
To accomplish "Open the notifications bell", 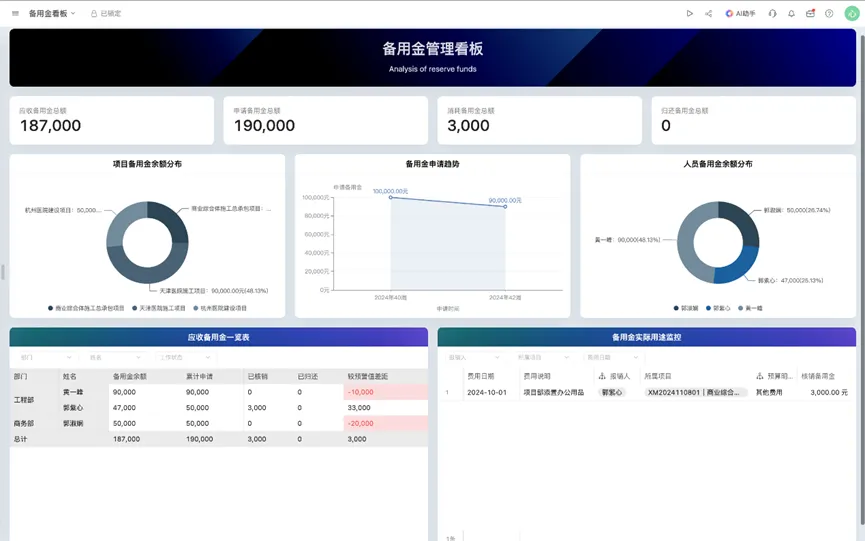I will (x=791, y=13).
